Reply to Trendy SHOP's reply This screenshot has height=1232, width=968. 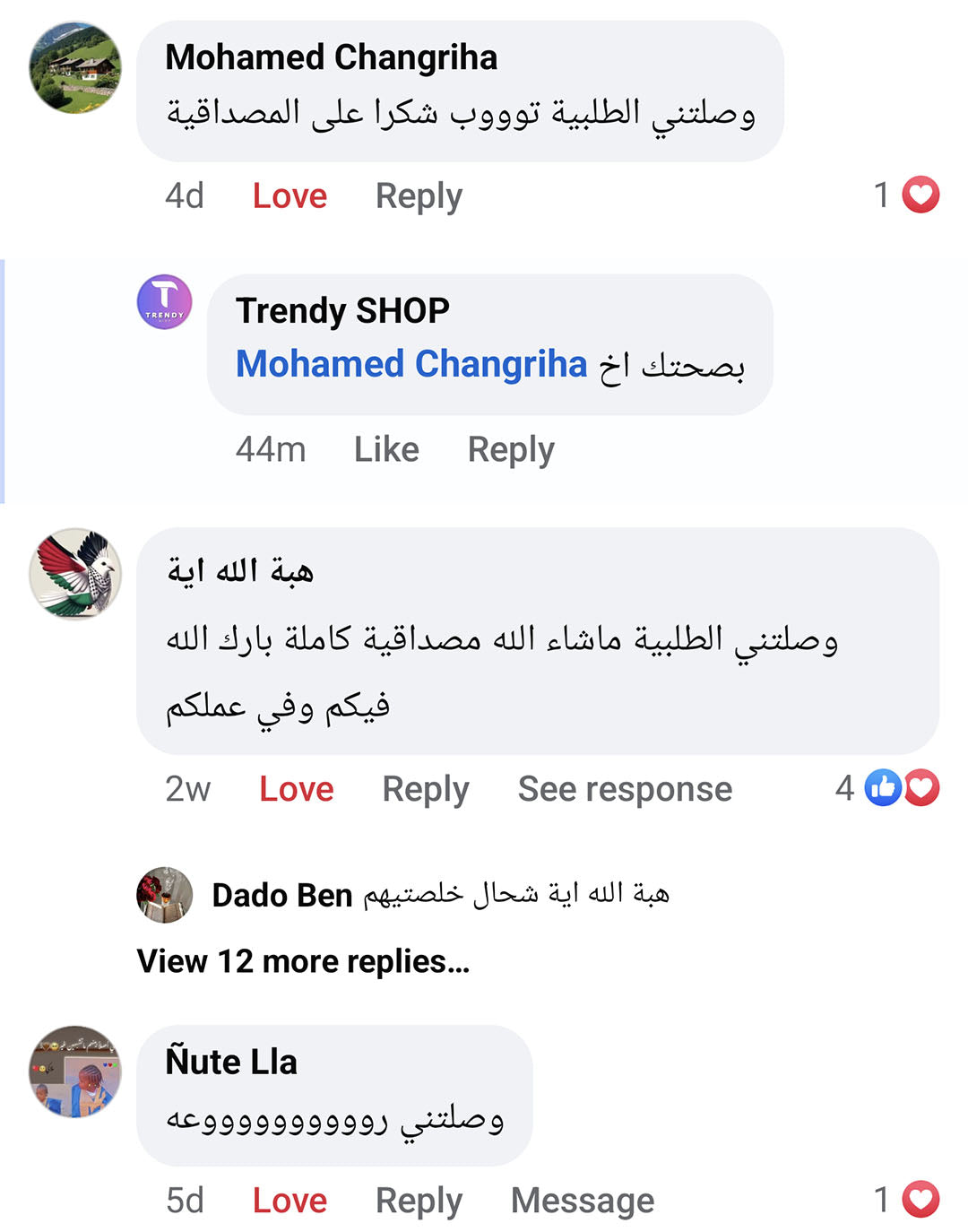click(511, 449)
